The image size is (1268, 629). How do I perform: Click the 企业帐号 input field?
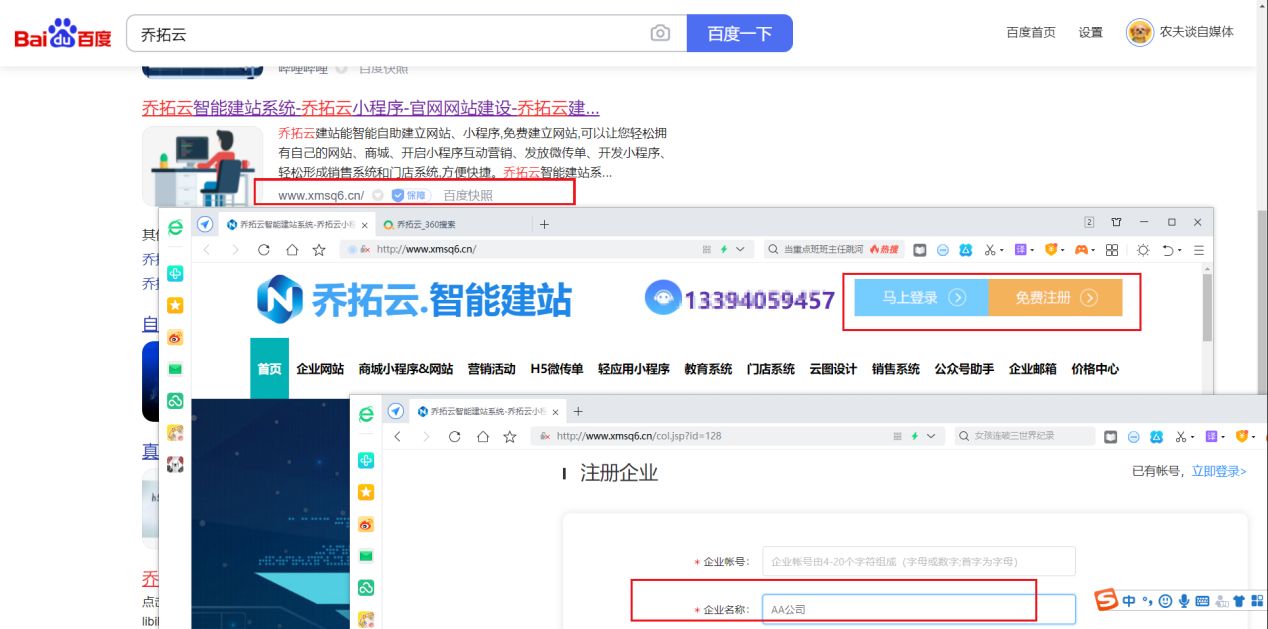coord(918,562)
